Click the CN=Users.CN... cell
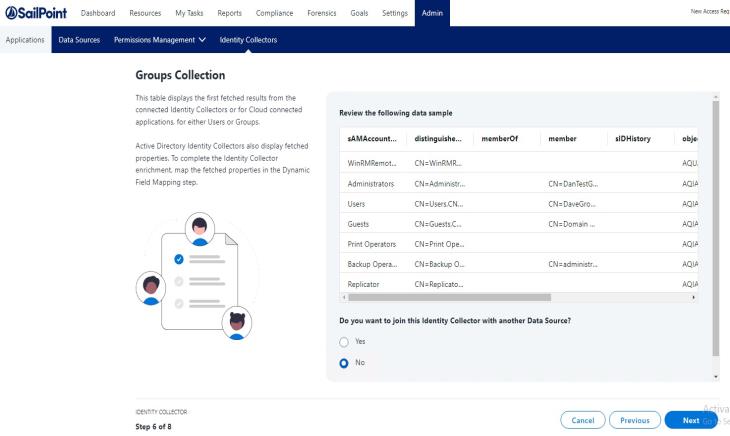 click(x=439, y=204)
